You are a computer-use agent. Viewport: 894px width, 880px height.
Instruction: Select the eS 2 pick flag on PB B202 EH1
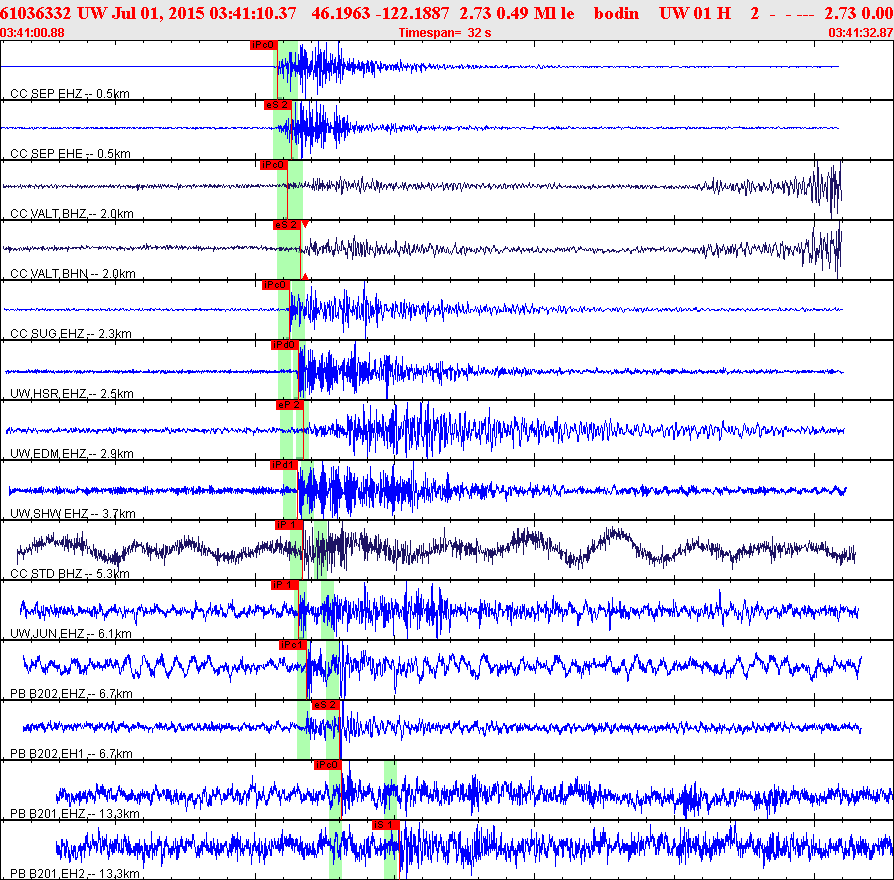[326, 705]
